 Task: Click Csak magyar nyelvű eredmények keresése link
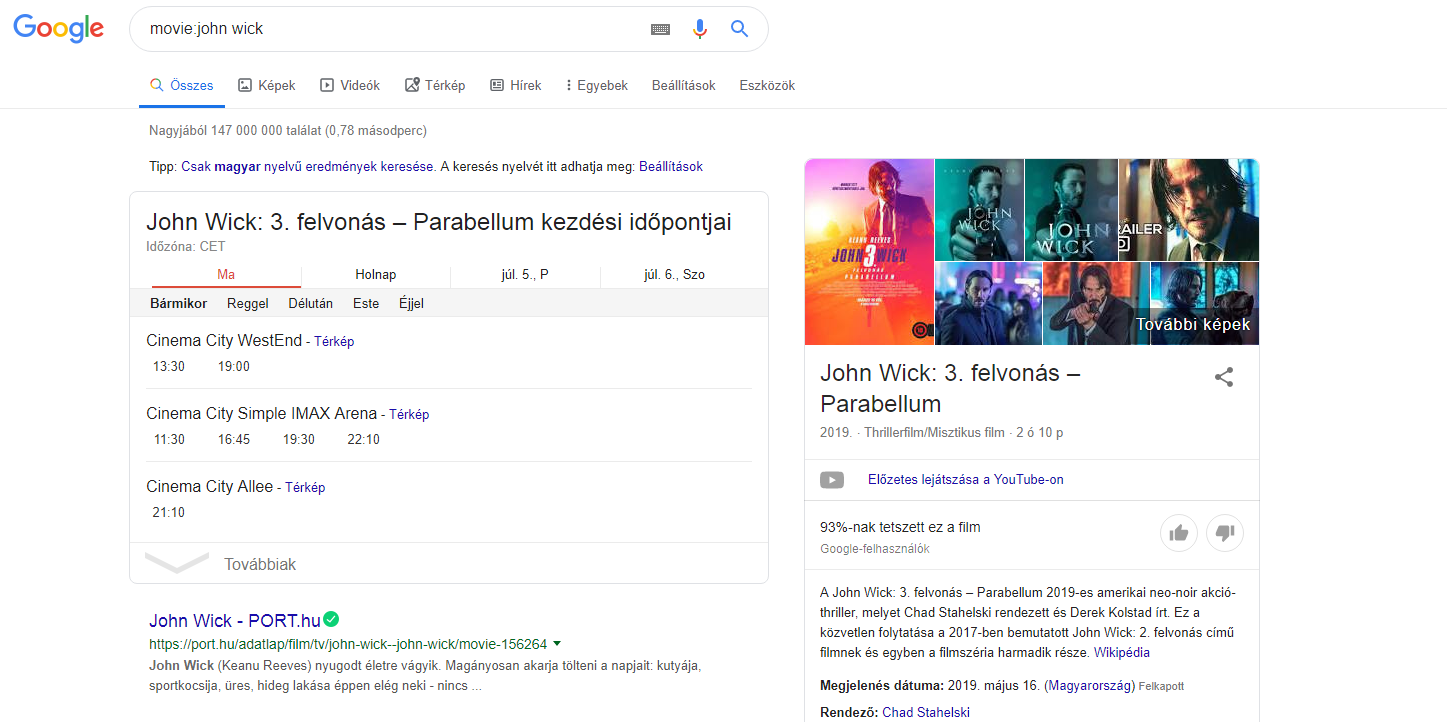[307, 167]
